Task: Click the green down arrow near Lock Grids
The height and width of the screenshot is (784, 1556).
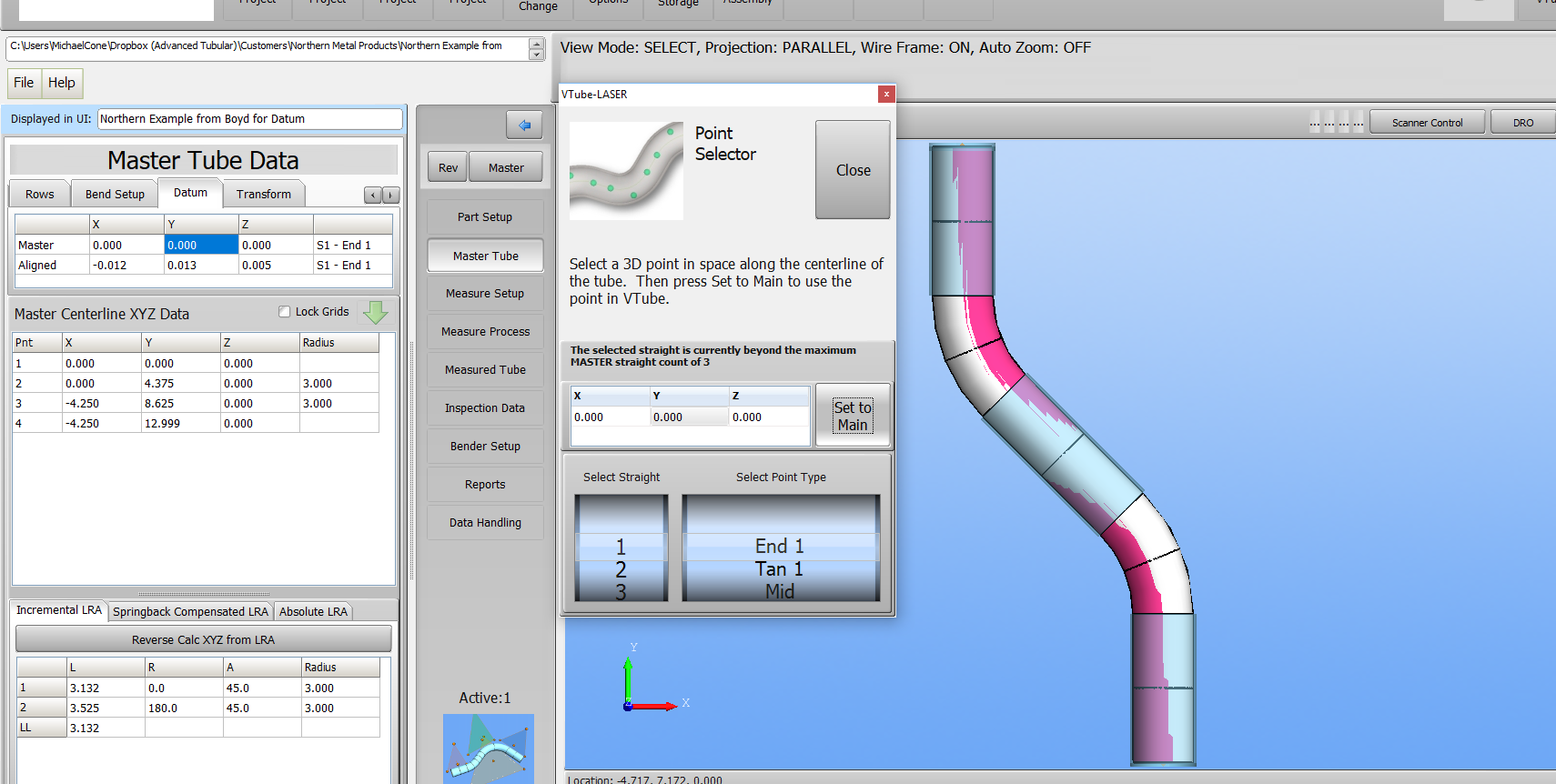Action: 375,313
